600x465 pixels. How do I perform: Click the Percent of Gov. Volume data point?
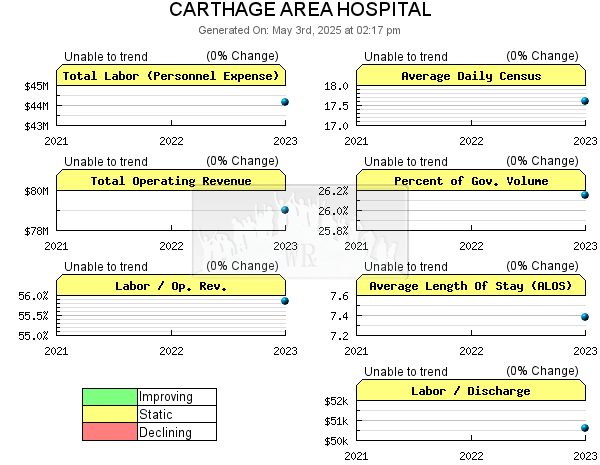585,195
